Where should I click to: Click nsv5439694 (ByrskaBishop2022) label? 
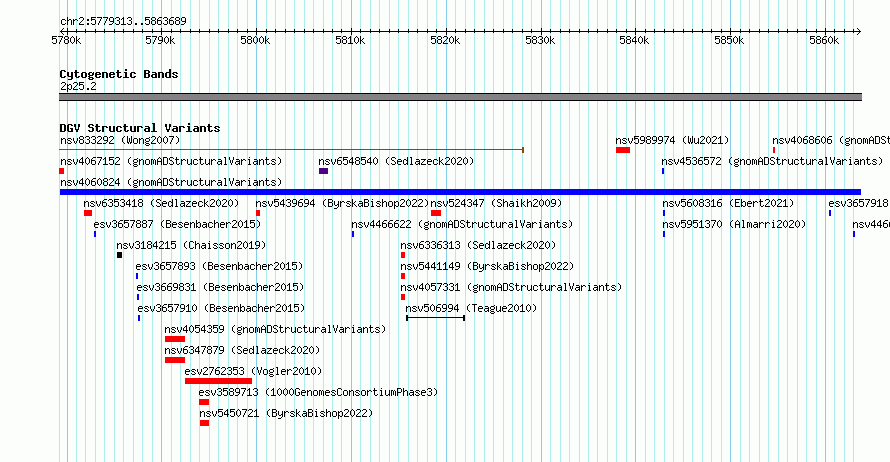point(342,203)
